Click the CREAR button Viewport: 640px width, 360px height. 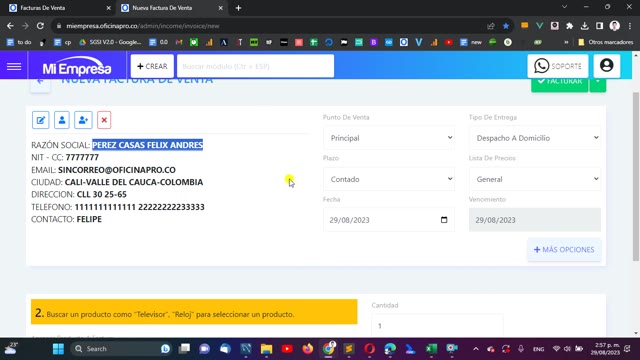click(152, 66)
